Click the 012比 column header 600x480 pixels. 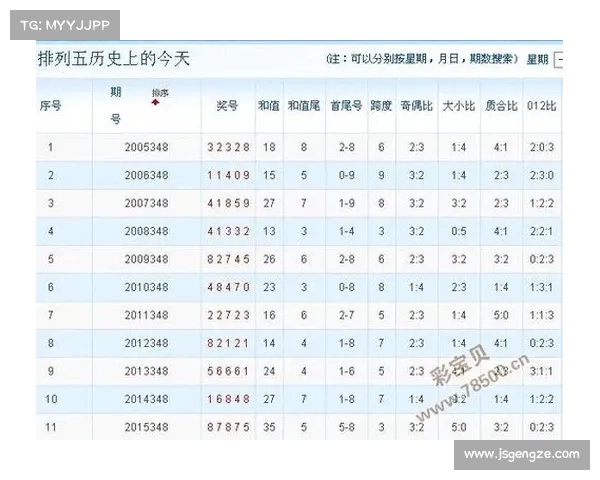(x=541, y=106)
